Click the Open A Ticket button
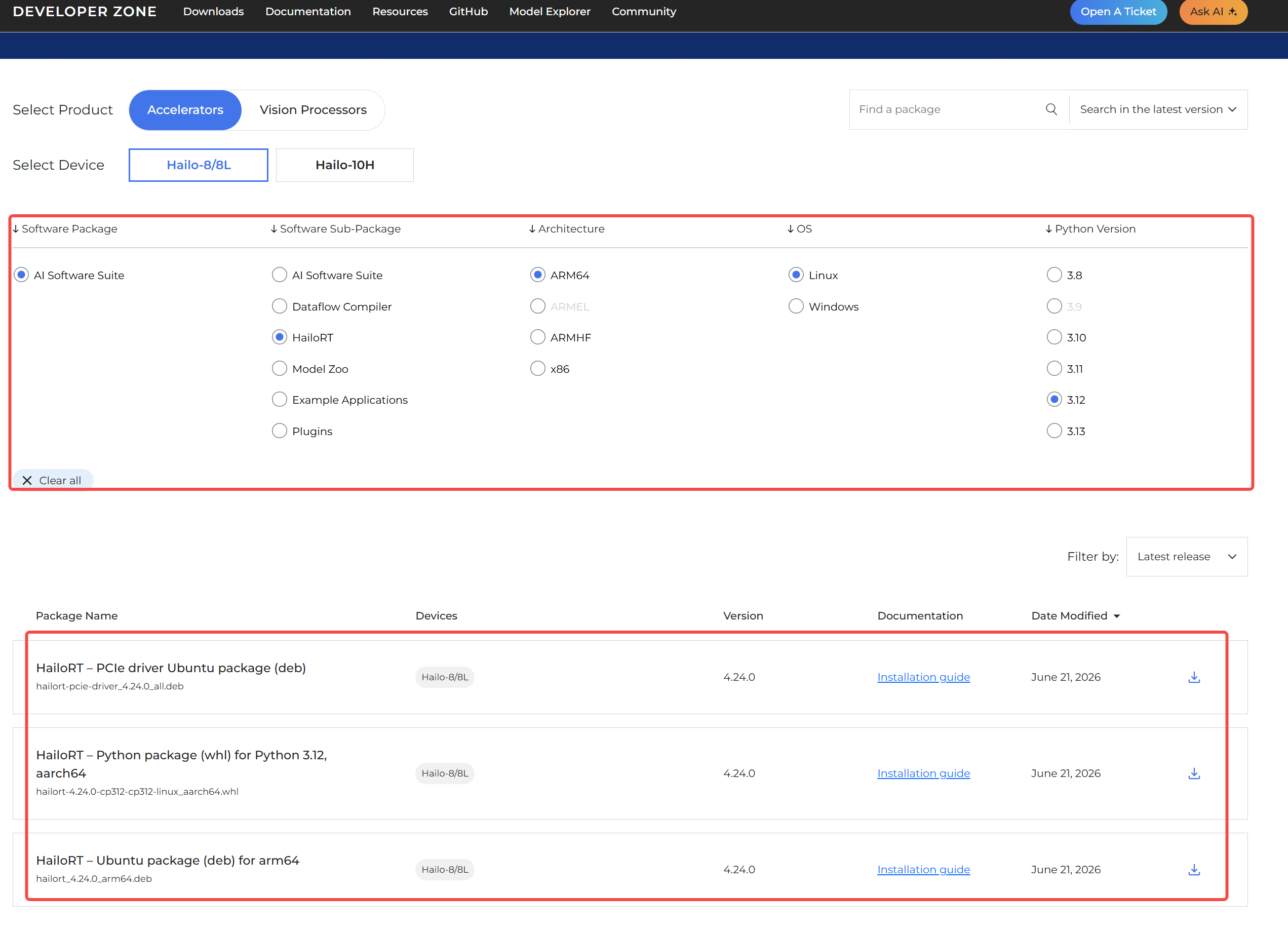This screenshot has height=931, width=1288. pos(1118,11)
